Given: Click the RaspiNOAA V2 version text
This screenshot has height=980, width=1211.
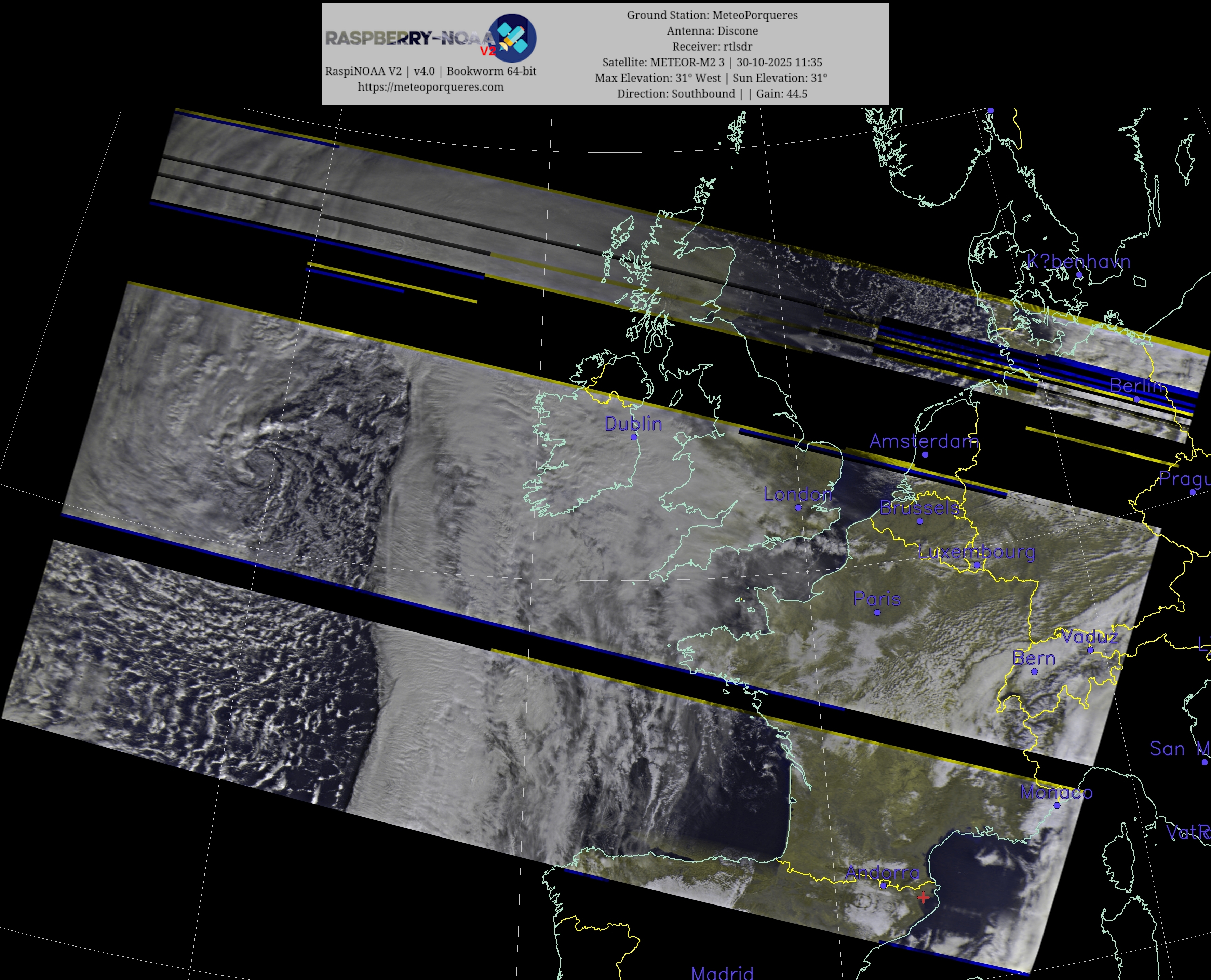Looking at the screenshot, I should tap(430, 71).
